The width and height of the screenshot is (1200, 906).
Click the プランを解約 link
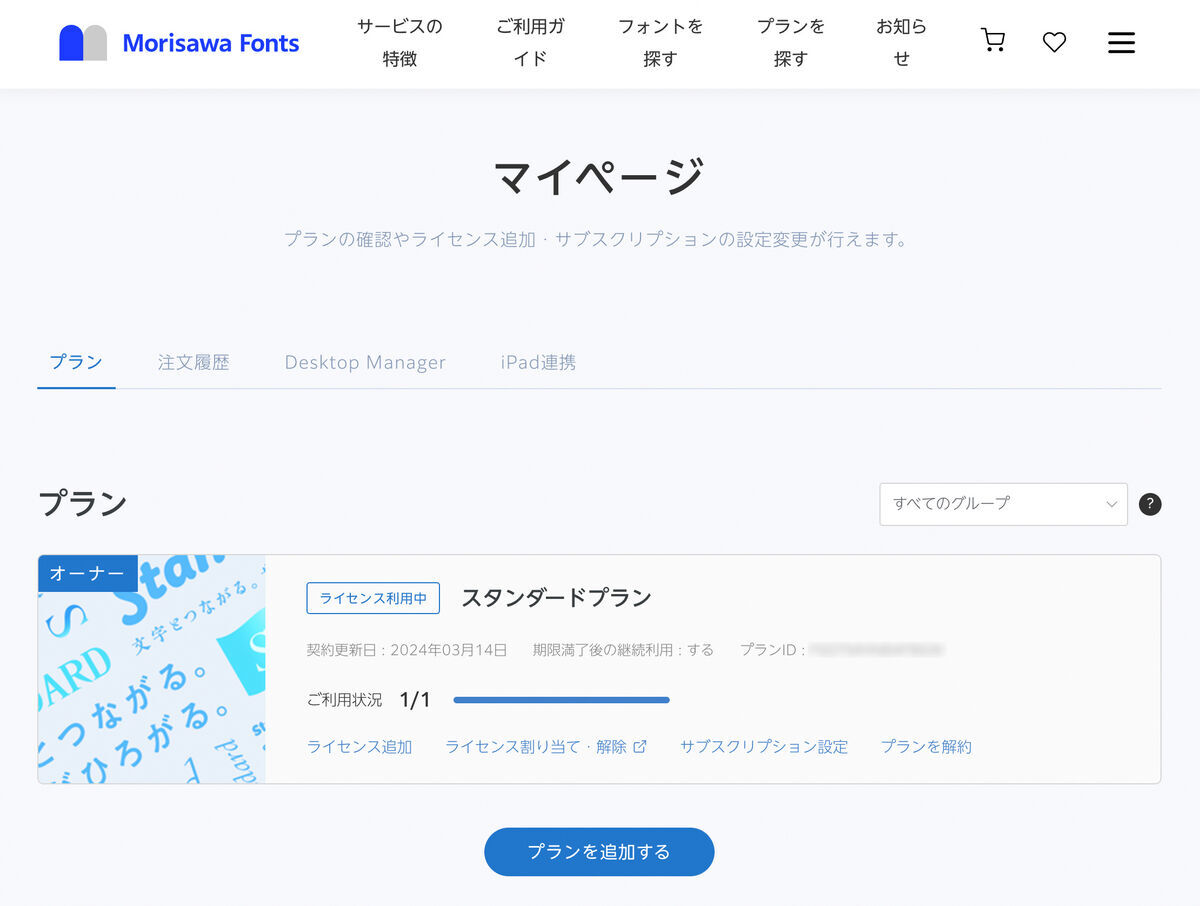point(926,747)
